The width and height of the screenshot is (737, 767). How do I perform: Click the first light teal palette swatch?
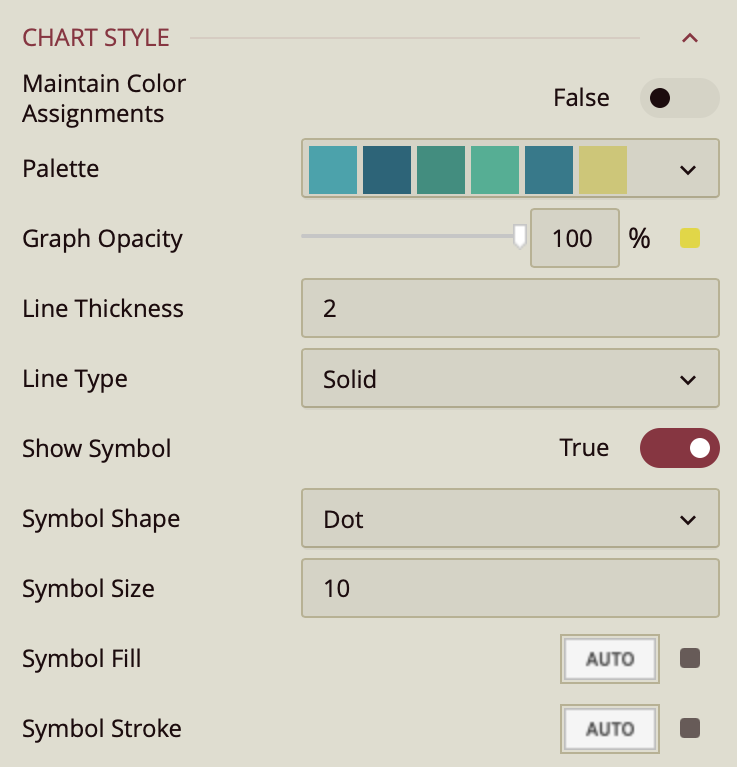pos(333,169)
